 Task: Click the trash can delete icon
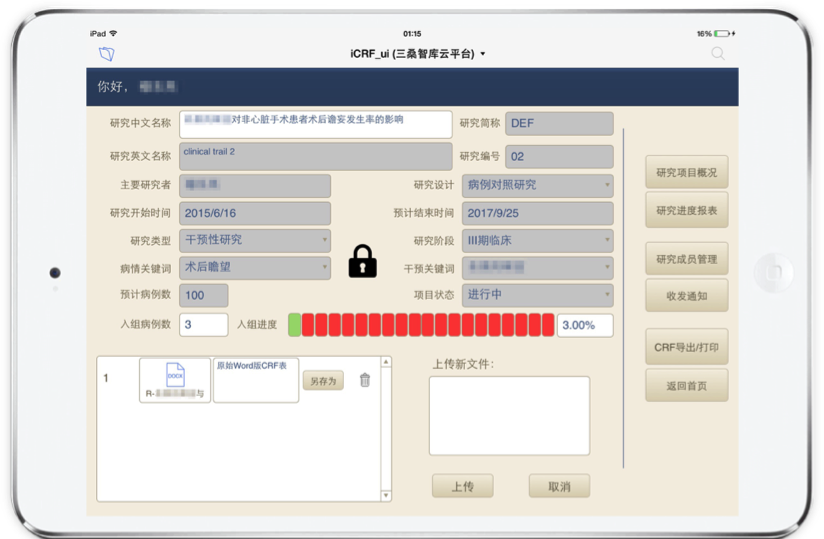click(x=365, y=380)
